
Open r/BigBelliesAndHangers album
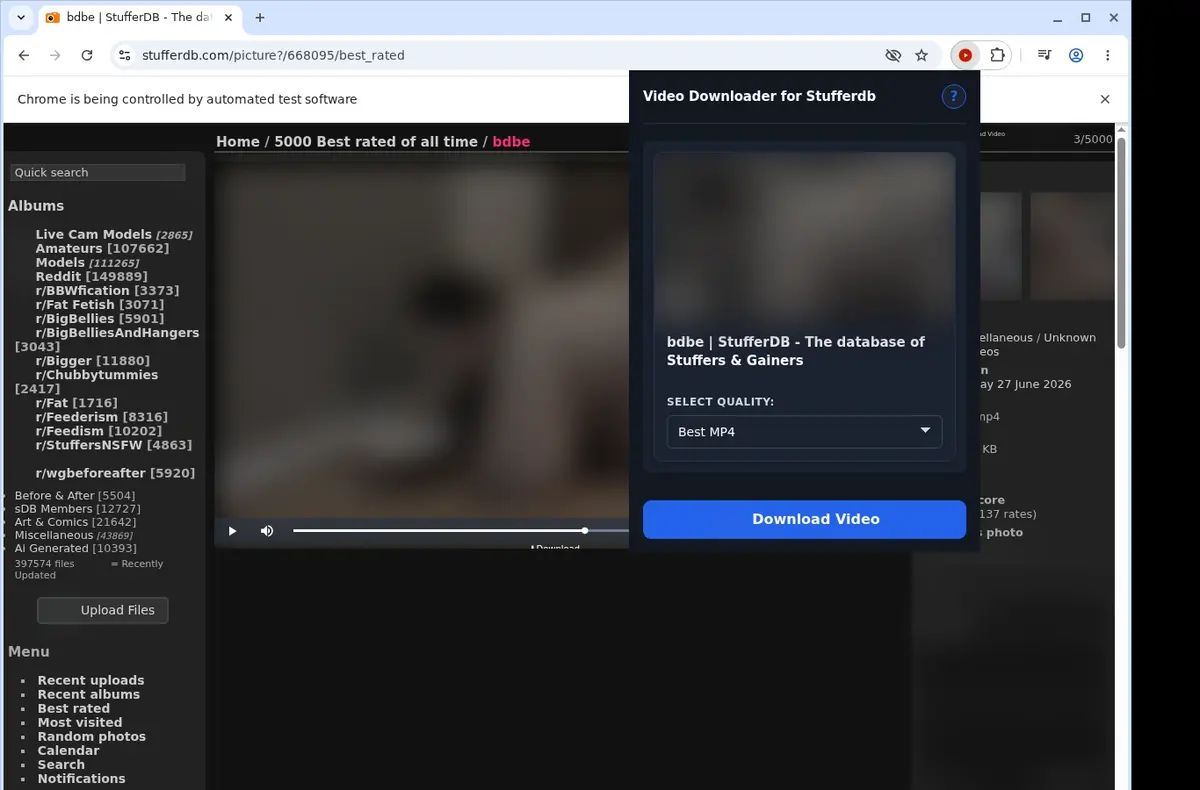[117, 332]
